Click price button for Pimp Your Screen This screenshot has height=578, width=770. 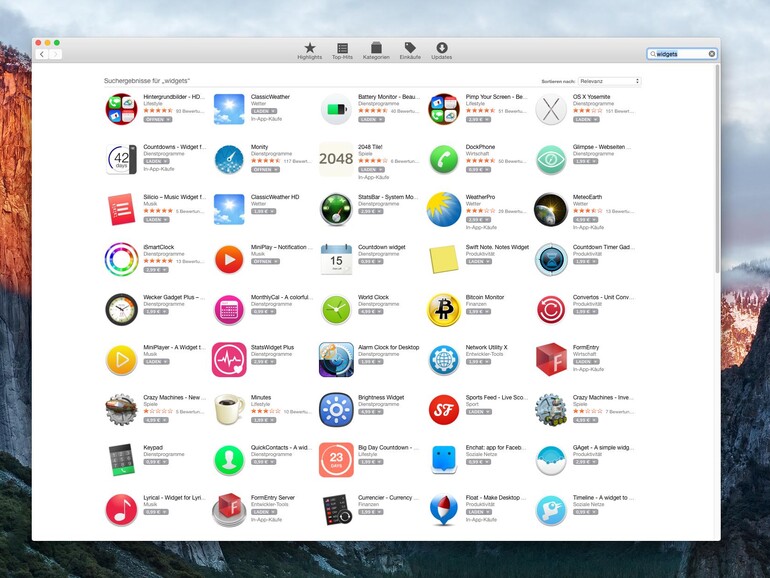click(478, 119)
